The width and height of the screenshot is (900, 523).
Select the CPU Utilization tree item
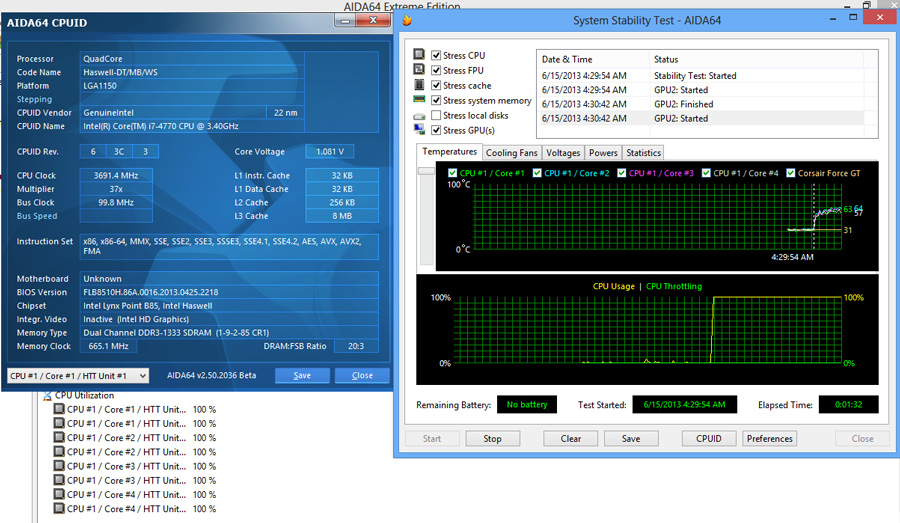coord(84,396)
